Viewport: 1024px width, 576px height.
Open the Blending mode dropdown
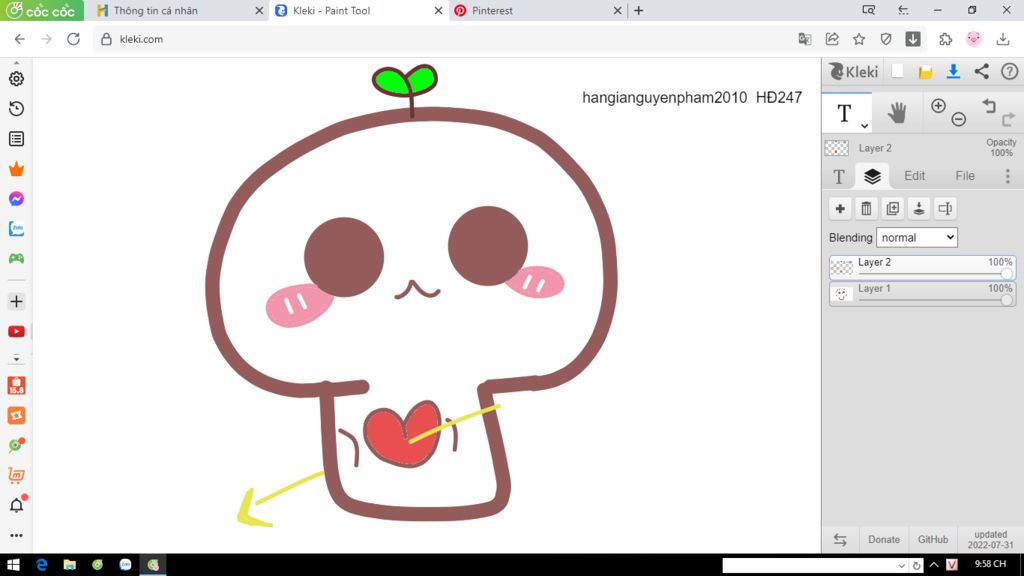point(917,238)
